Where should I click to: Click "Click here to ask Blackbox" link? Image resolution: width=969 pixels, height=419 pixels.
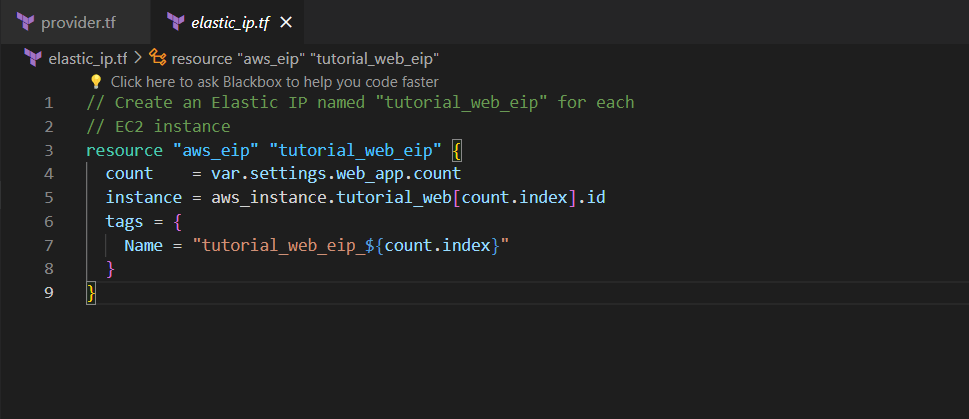pos(274,81)
